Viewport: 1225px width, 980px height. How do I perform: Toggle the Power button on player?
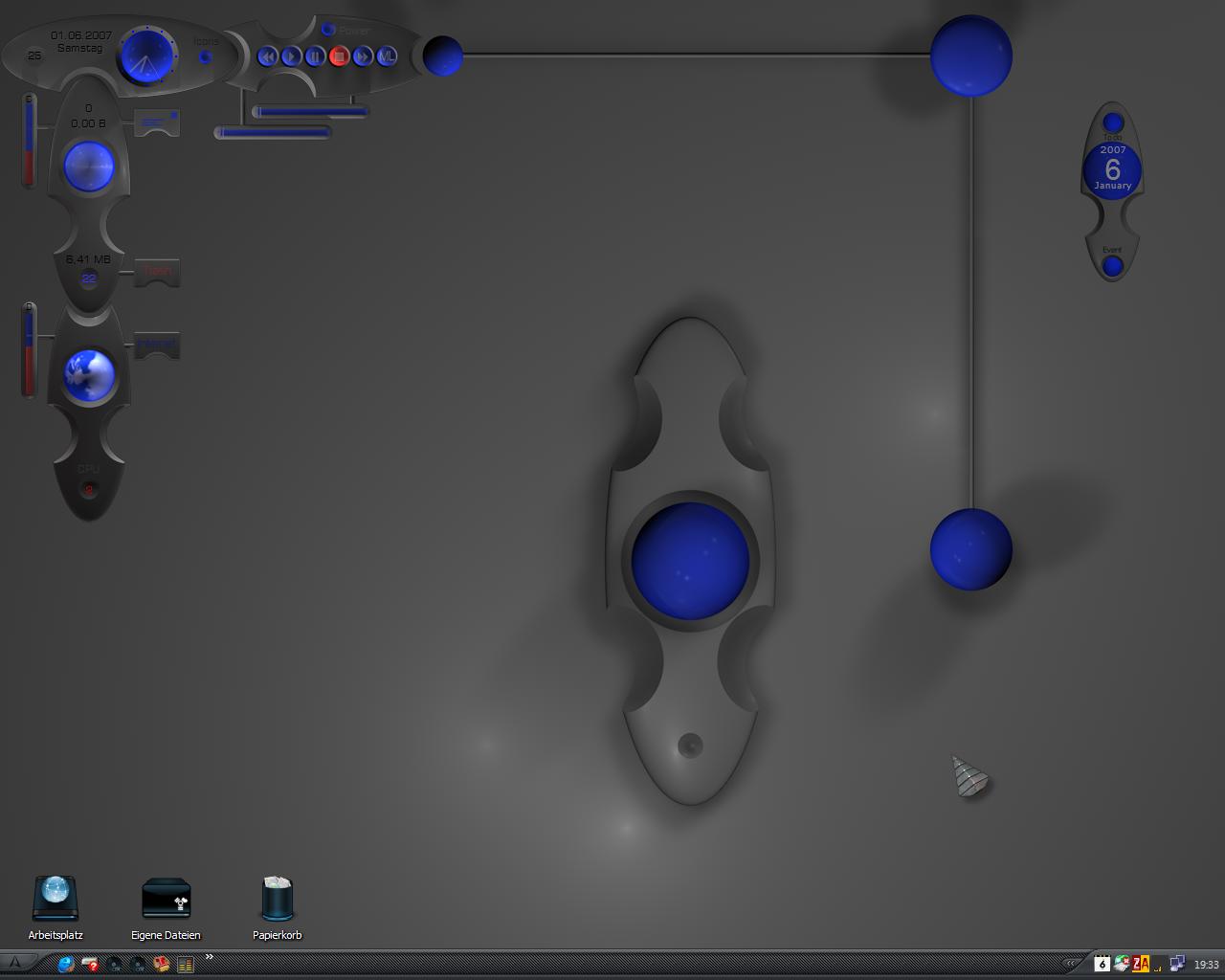click(x=328, y=30)
